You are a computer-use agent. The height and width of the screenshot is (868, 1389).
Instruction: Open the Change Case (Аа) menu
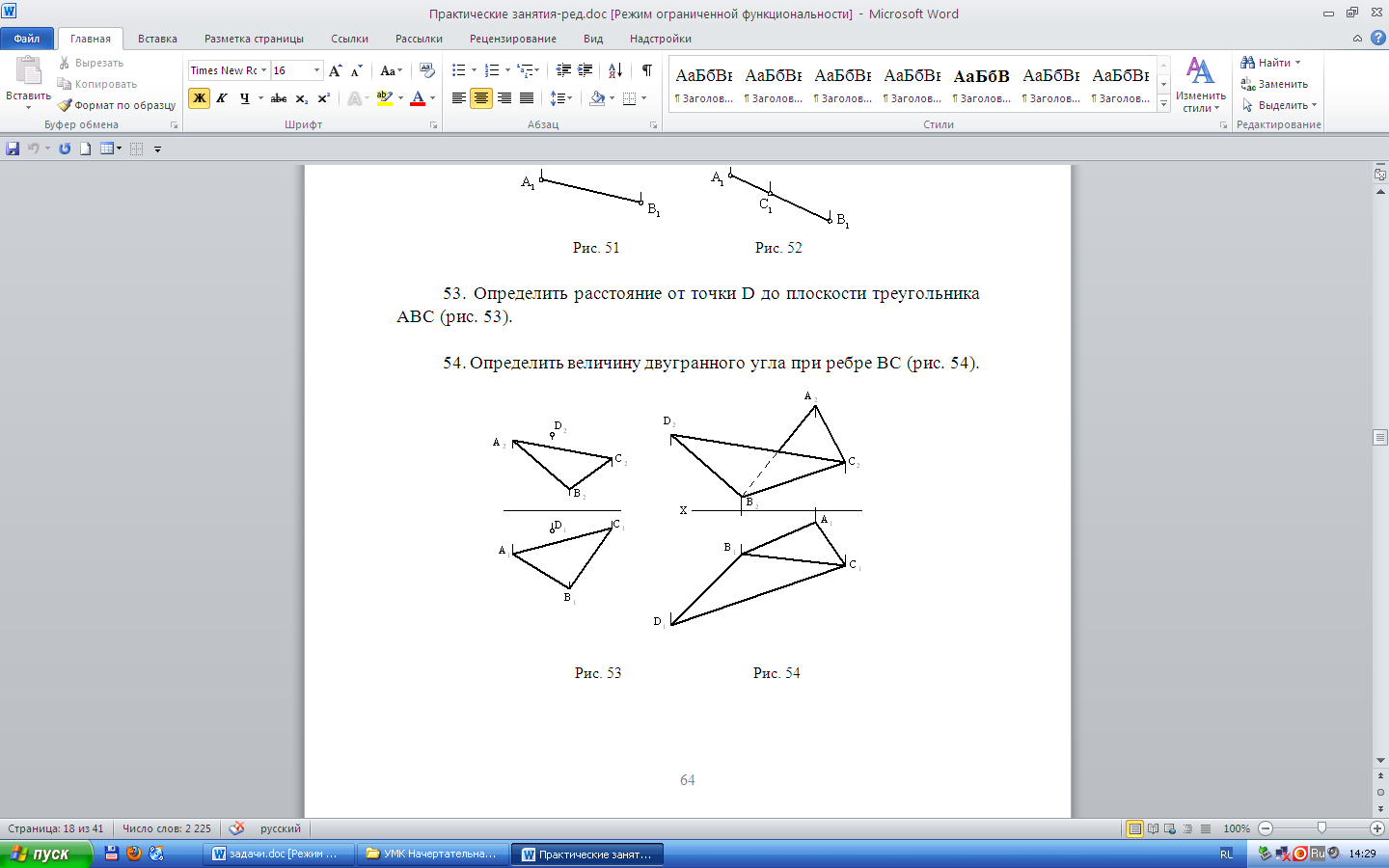pos(390,70)
